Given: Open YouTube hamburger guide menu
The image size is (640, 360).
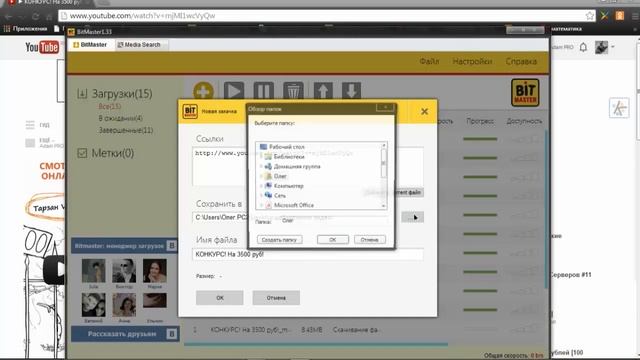Looking at the screenshot, I should [x=30, y=125].
